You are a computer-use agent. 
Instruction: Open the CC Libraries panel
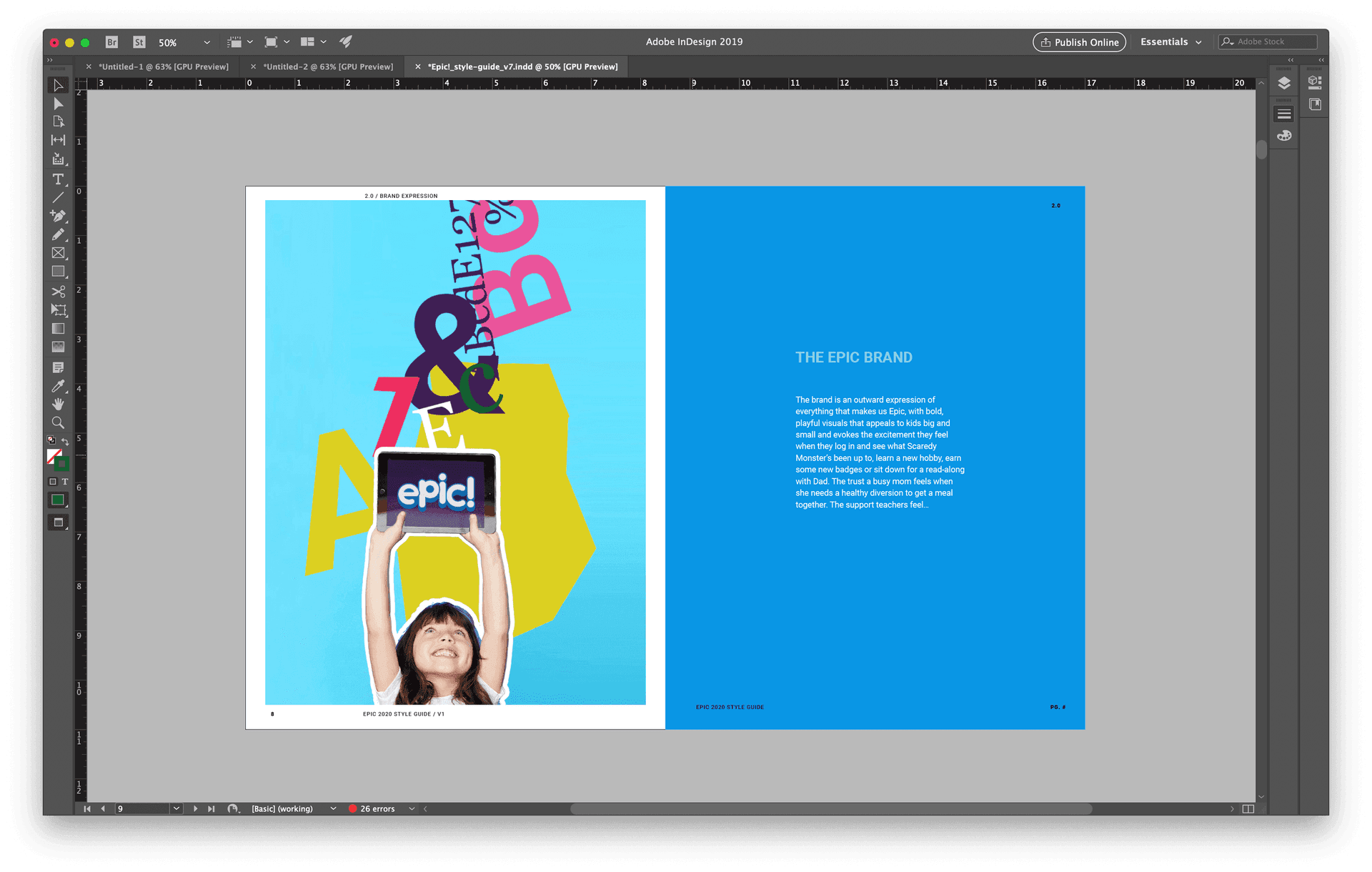tap(1315, 81)
